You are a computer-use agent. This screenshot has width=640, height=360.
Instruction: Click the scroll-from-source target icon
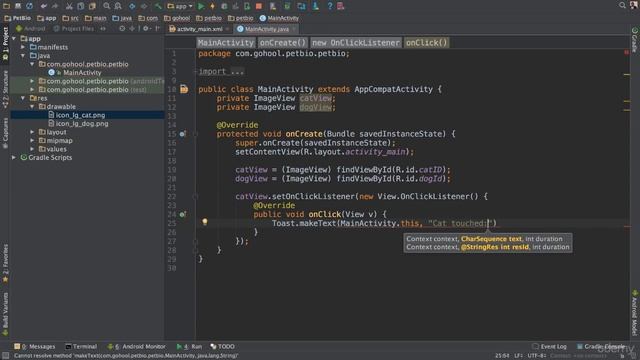coord(122,29)
